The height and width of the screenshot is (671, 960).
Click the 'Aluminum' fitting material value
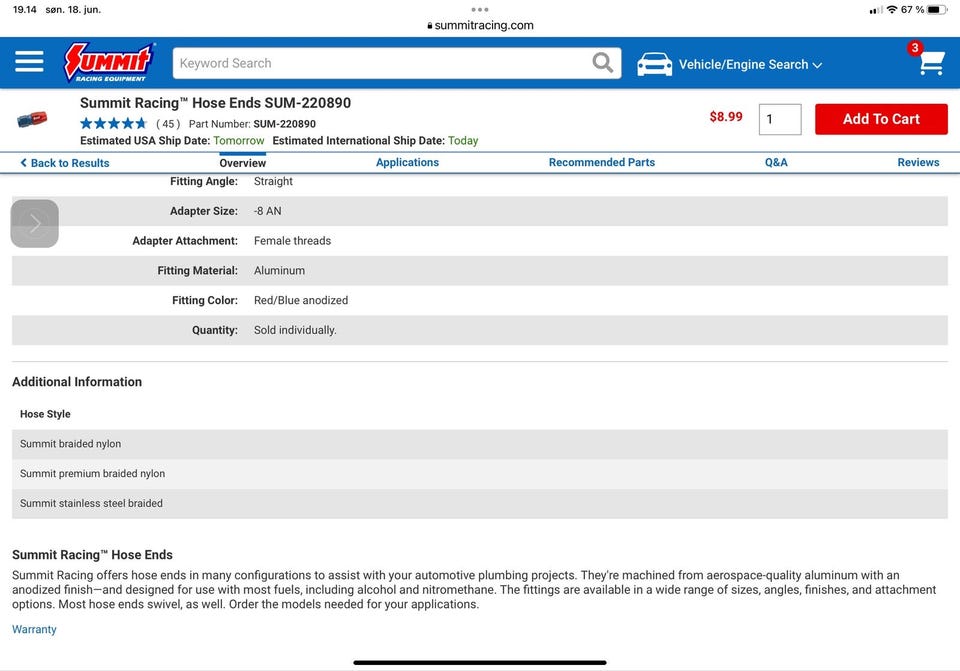click(x=279, y=271)
